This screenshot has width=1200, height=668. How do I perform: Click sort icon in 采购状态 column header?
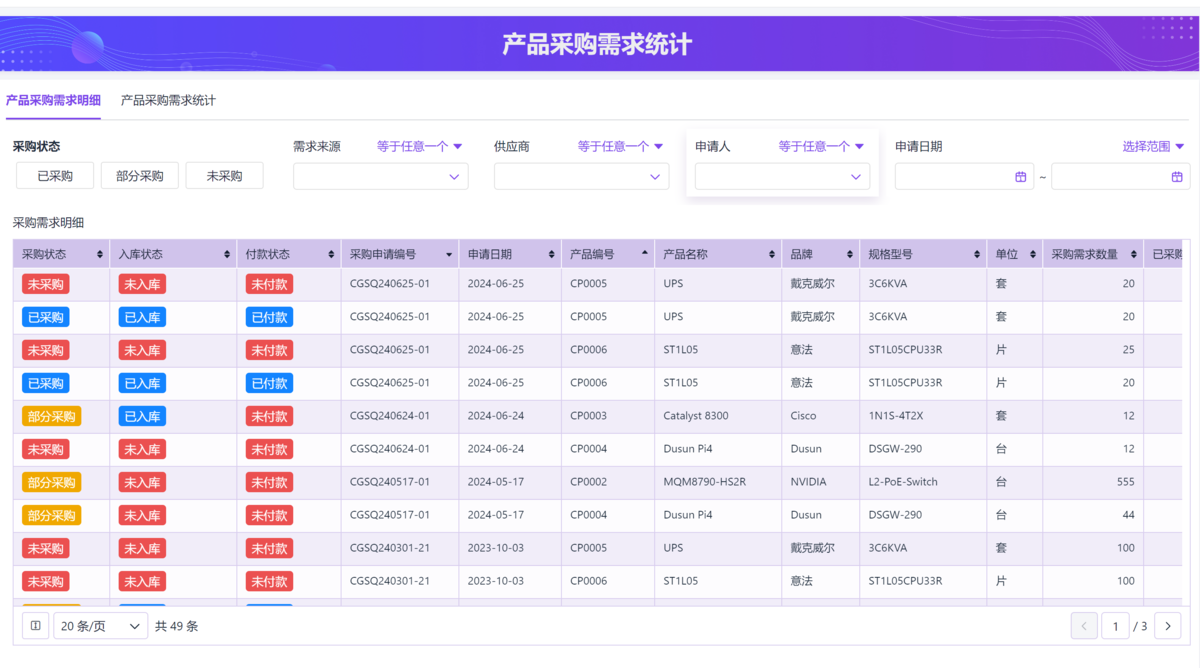(99, 255)
